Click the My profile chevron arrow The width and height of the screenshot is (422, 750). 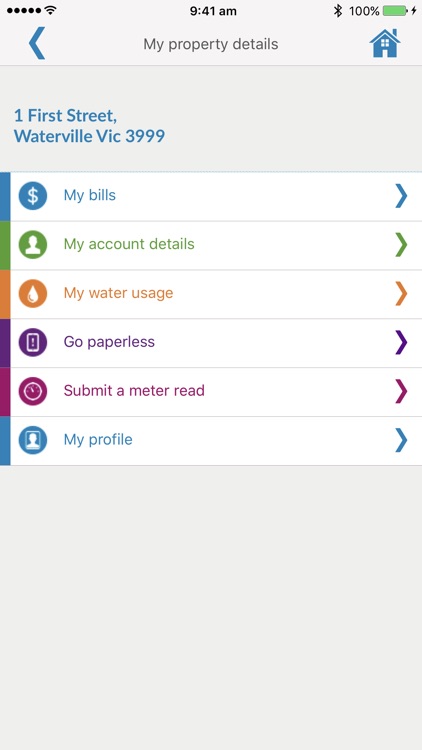point(401,440)
